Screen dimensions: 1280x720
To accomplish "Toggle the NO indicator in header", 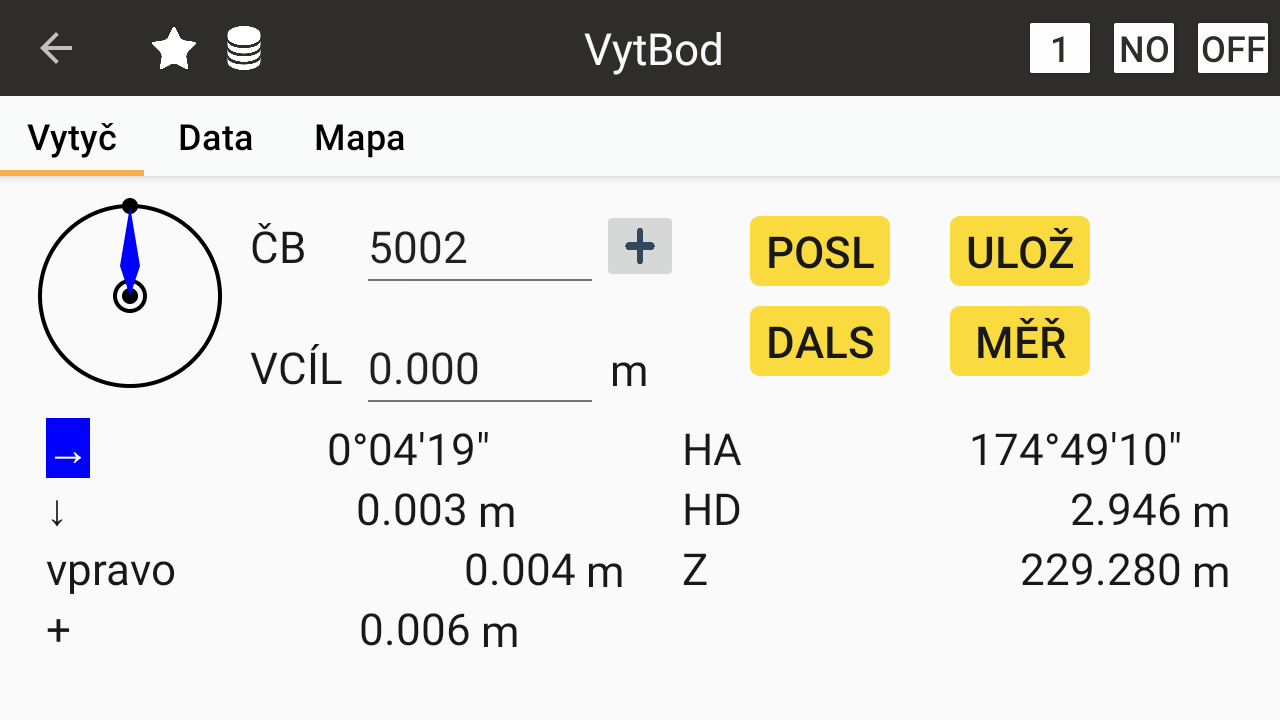I will point(1144,48).
